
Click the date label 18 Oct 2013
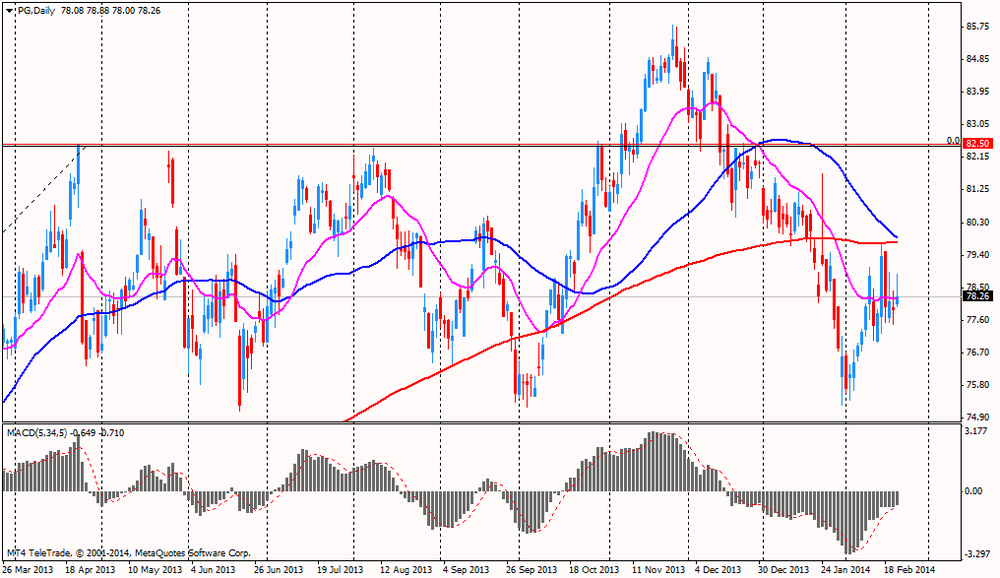594,569
